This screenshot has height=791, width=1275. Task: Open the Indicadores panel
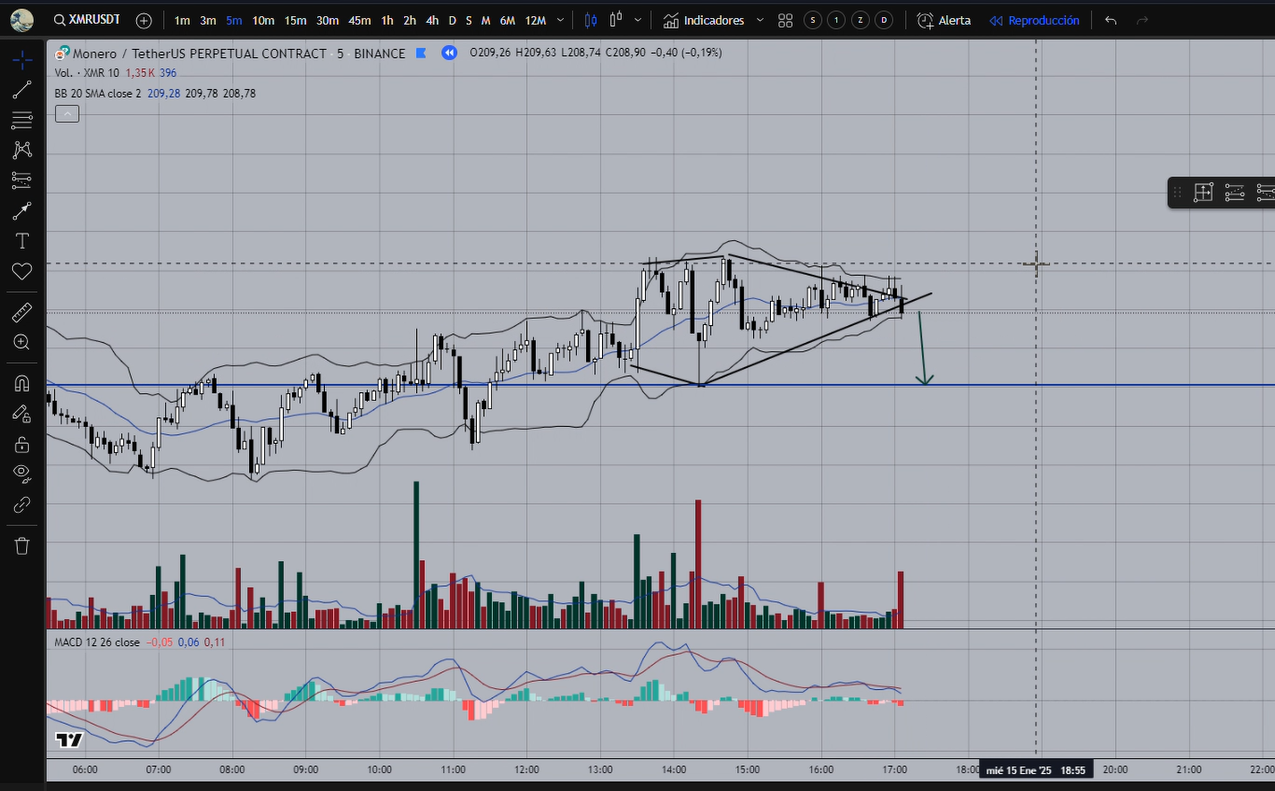tap(704, 20)
